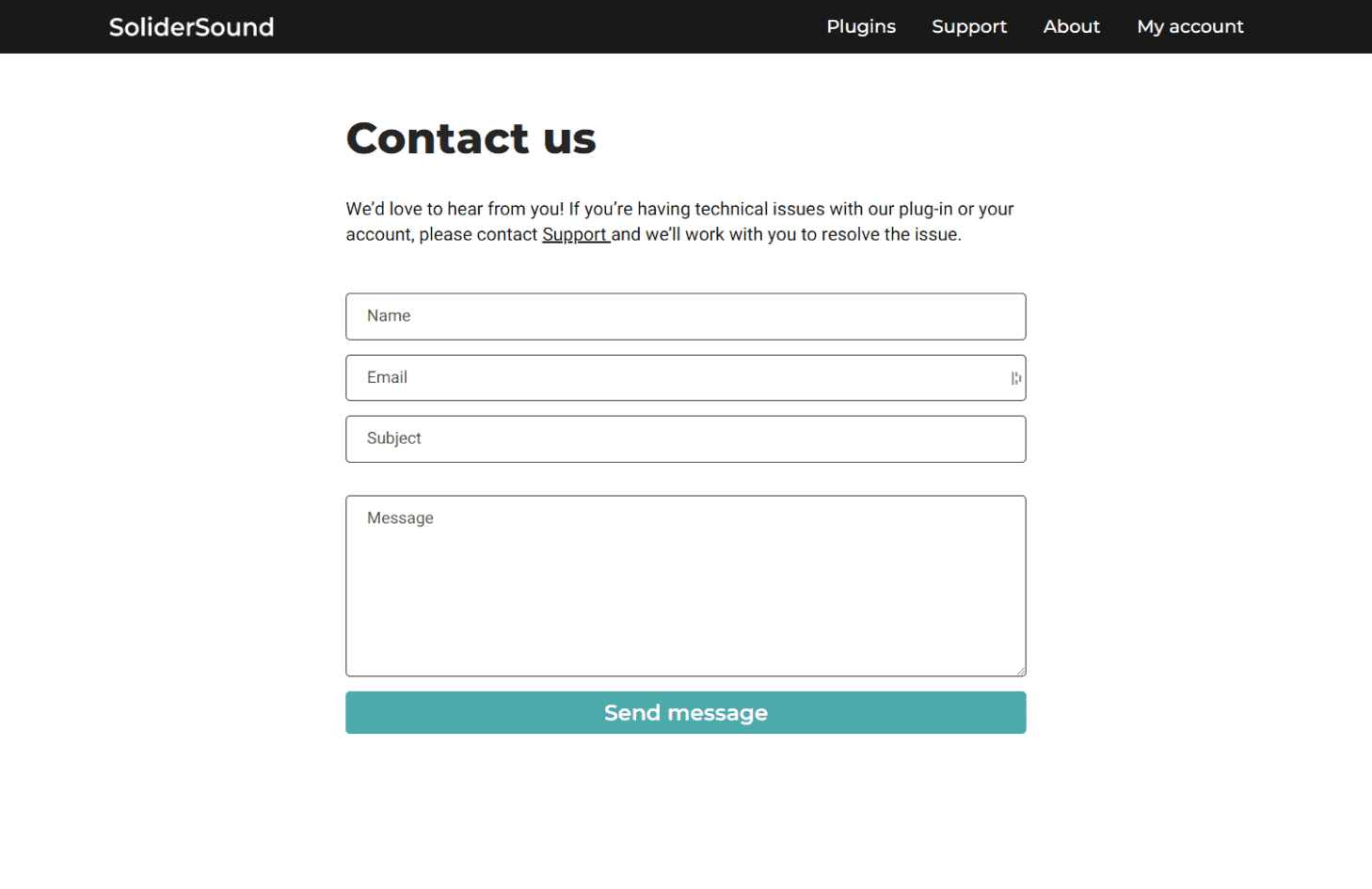Click the autofill icon inside the Email field
1372x889 pixels.
pos(1016,378)
